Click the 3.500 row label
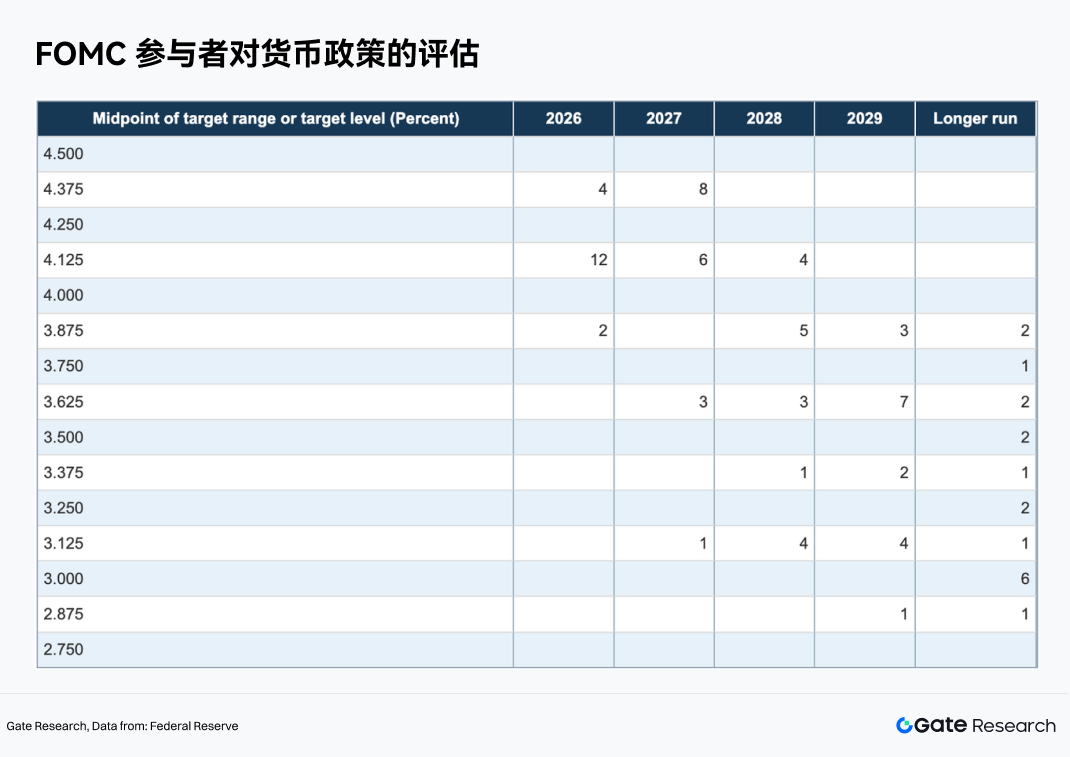 coord(63,438)
